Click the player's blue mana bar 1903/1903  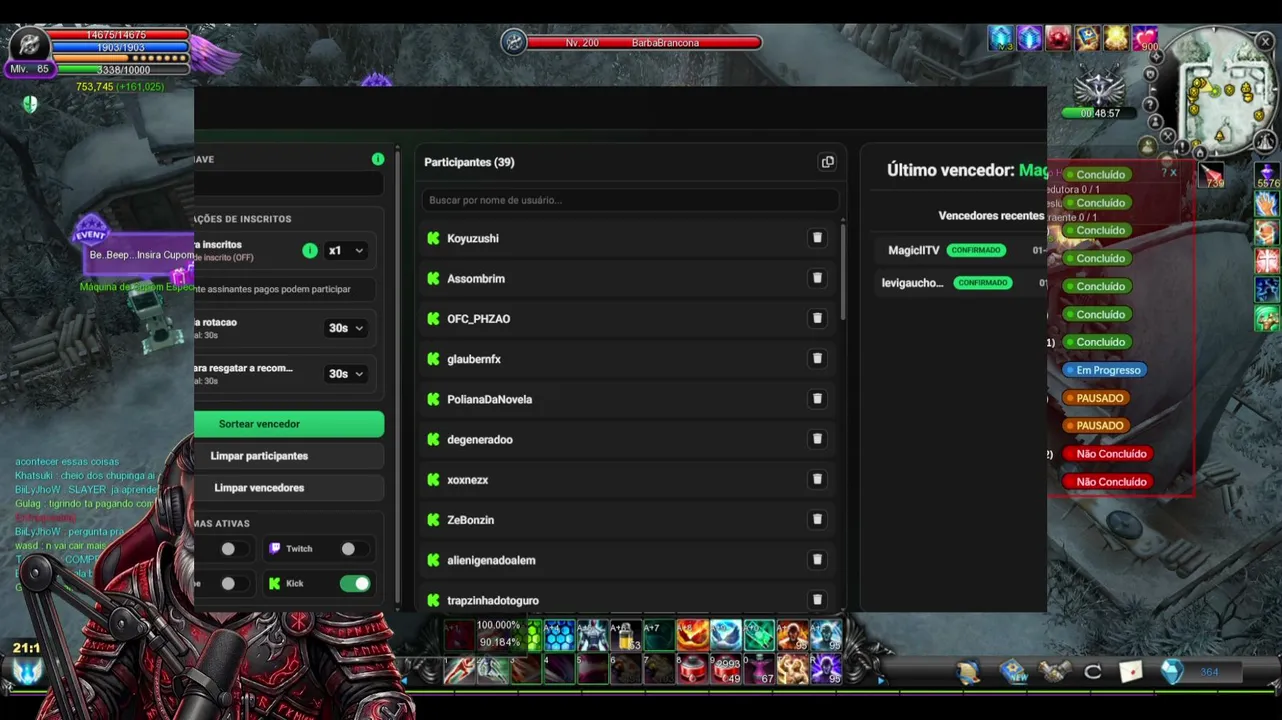[x=120, y=48]
